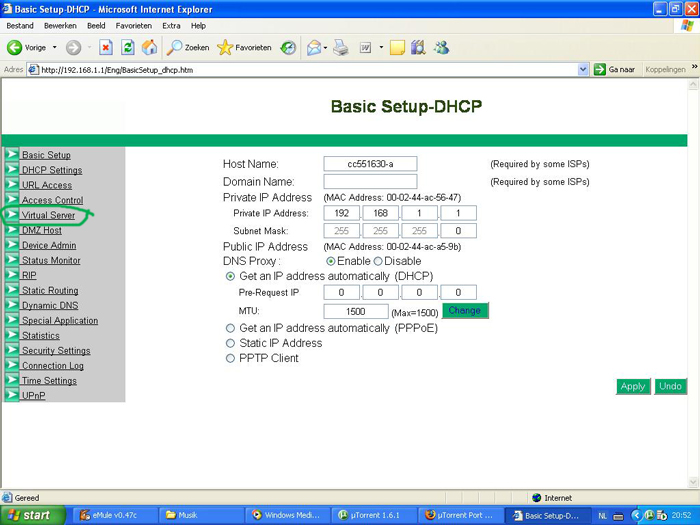Open the address bar dropdown arrow
700x525 pixels.
coord(583,70)
